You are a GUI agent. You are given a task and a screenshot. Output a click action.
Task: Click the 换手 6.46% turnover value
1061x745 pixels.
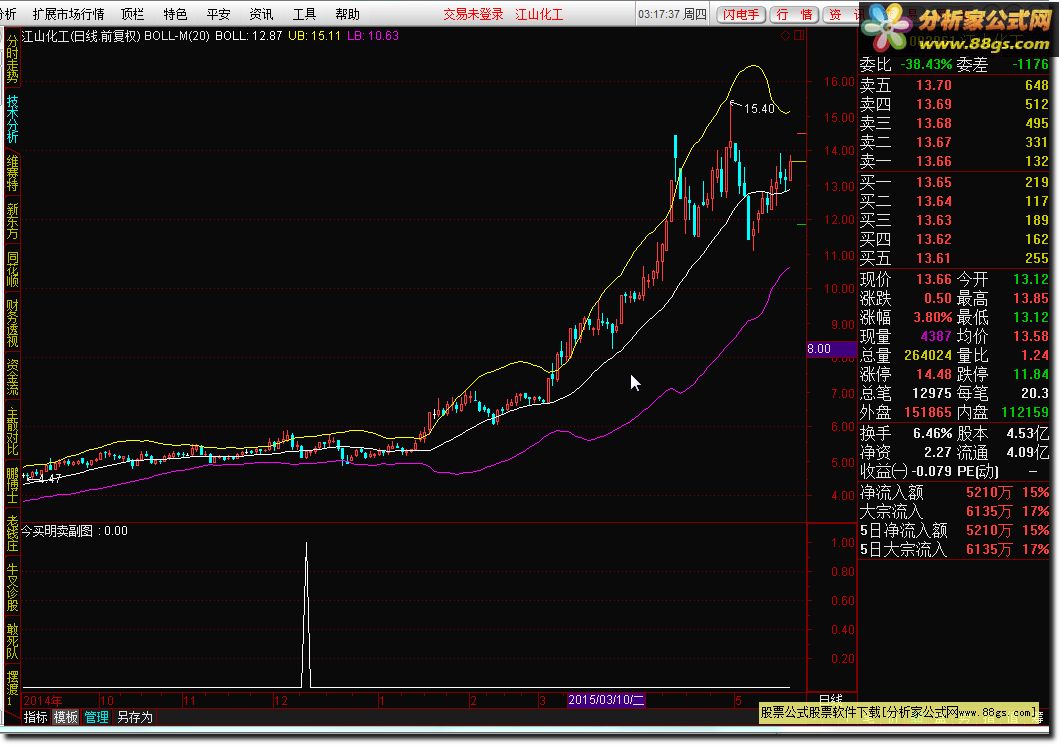pos(932,433)
